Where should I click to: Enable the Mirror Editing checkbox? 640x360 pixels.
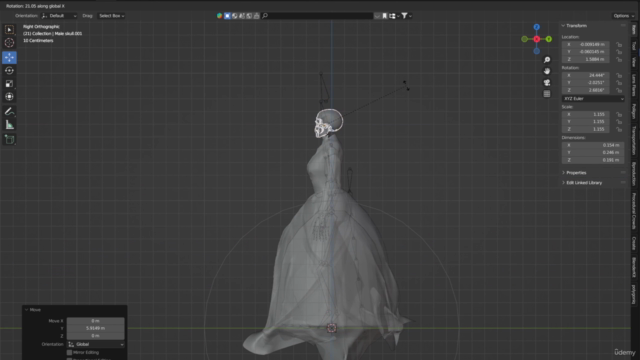pos(69,352)
